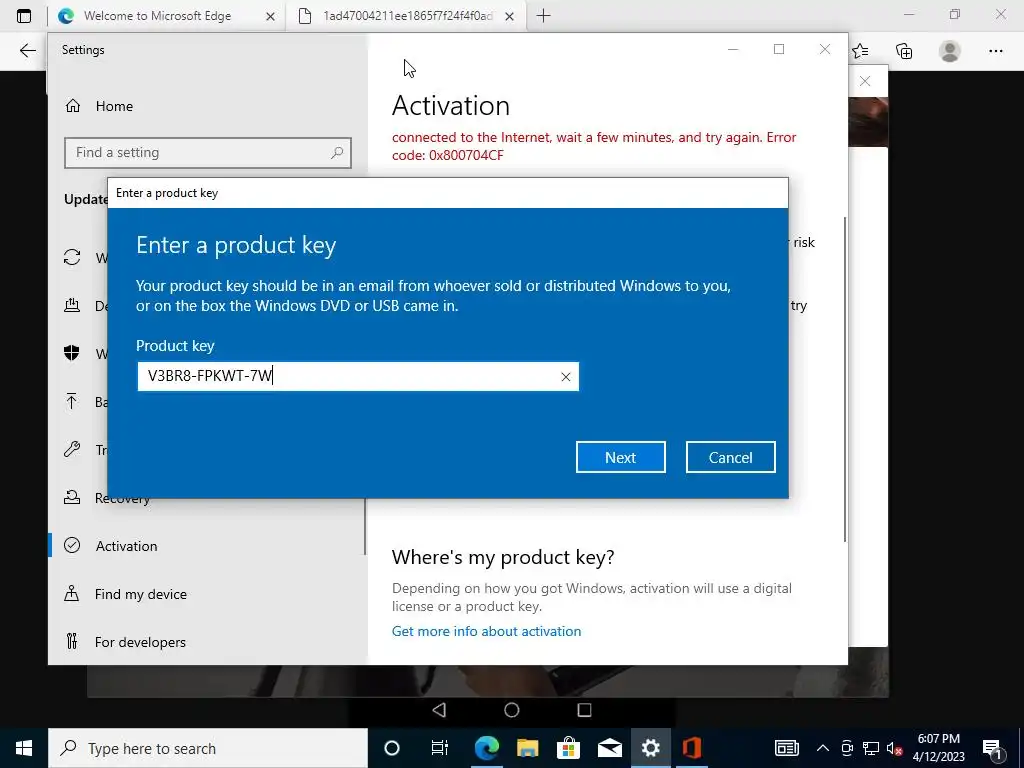
Task: Click the Settings gear on taskbar
Action: coord(650,748)
